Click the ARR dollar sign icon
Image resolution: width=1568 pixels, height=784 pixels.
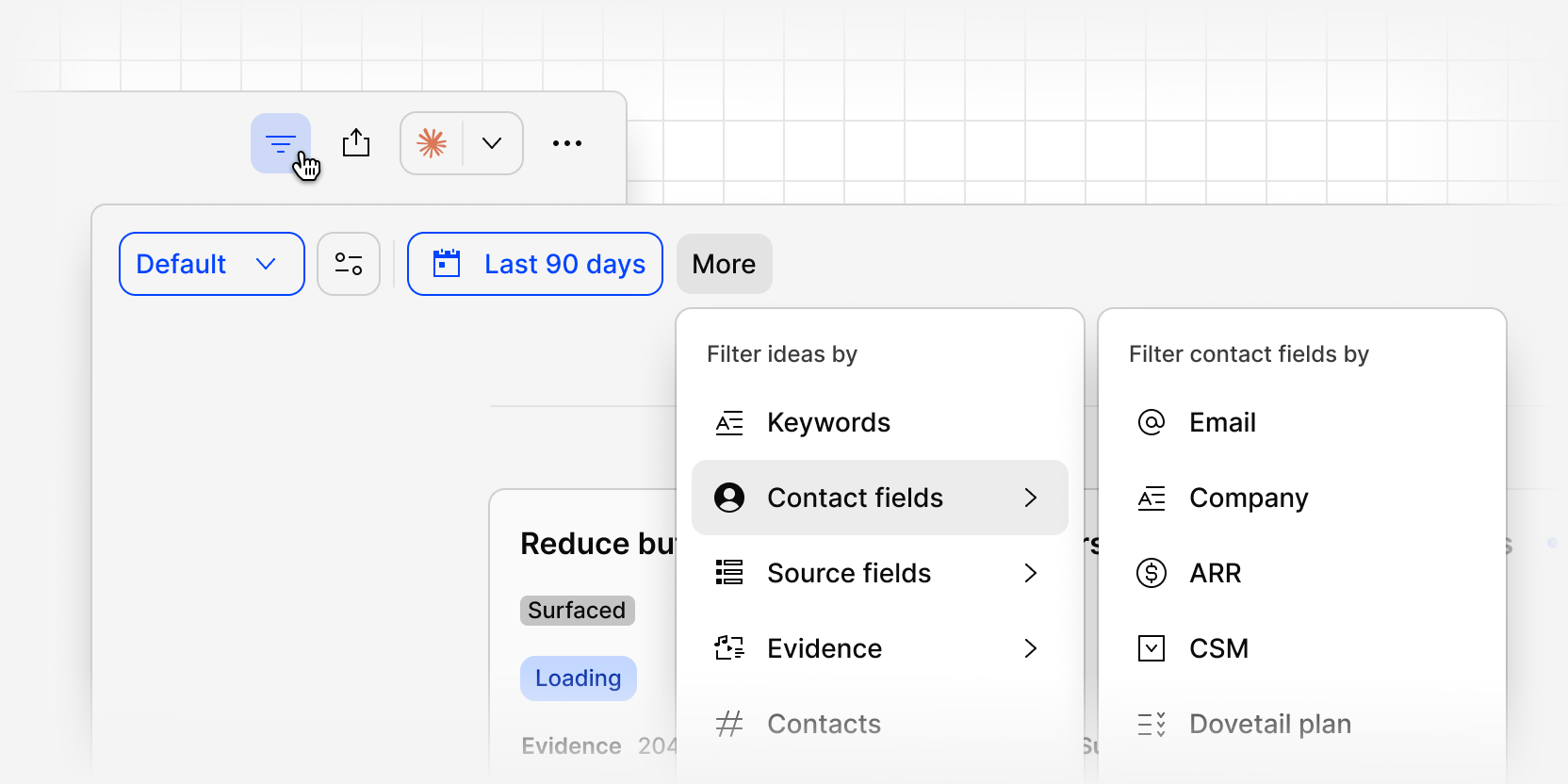click(1151, 573)
